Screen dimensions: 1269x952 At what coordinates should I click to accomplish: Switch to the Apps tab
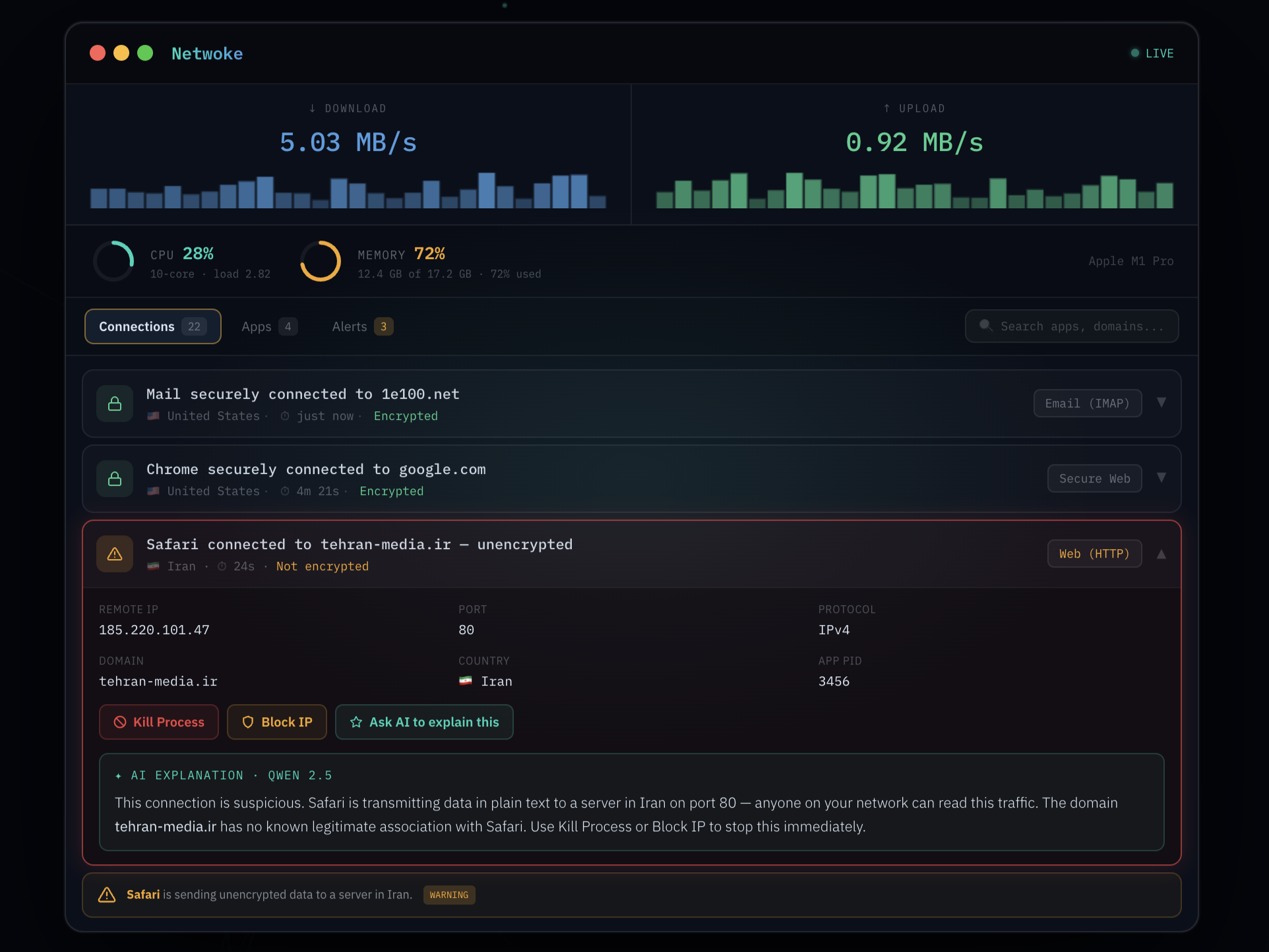tap(269, 326)
